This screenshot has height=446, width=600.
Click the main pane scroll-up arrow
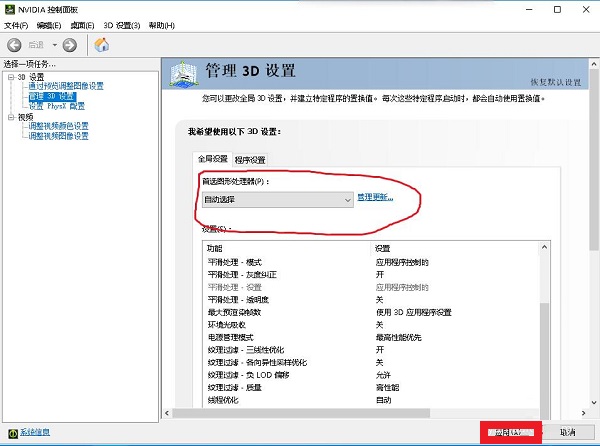[x=594, y=64]
